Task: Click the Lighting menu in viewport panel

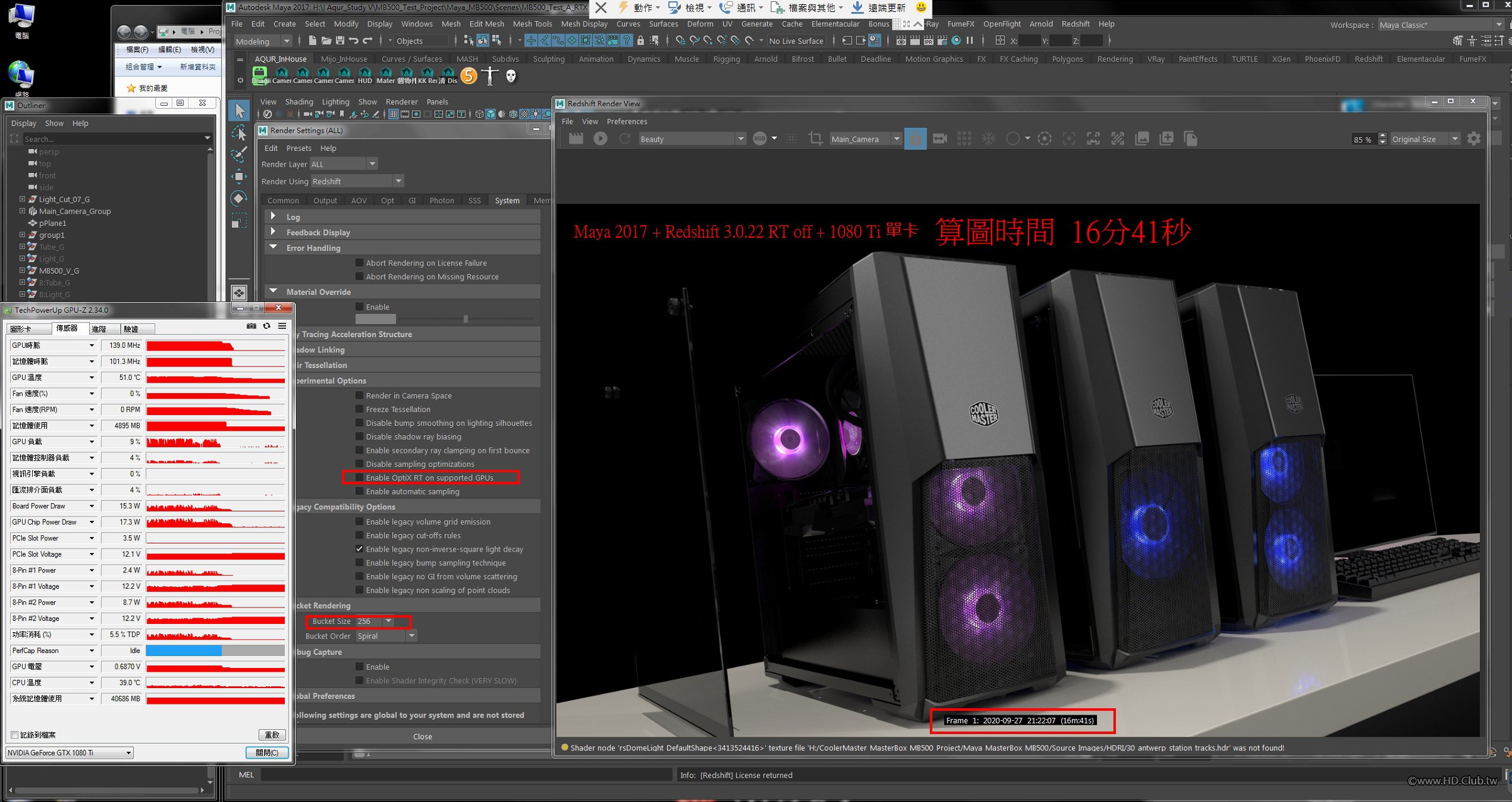Action: click(x=336, y=102)
